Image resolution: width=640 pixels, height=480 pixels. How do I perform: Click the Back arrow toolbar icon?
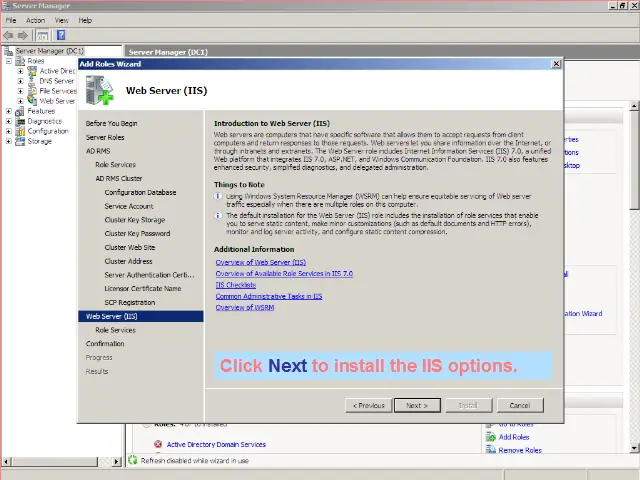coord(8,36)
